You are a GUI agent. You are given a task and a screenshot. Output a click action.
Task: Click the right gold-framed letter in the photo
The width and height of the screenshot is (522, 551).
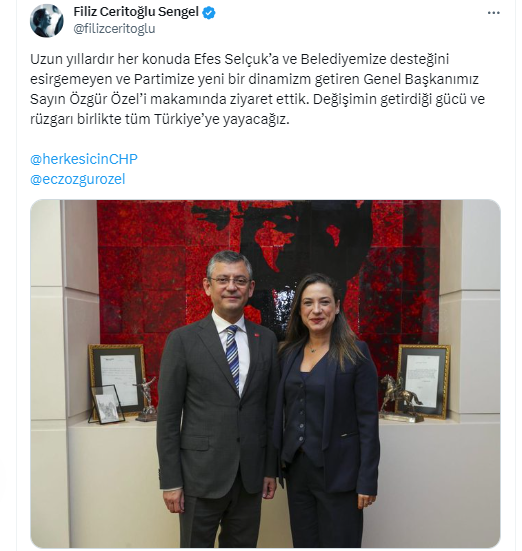[x=424, y=381]
